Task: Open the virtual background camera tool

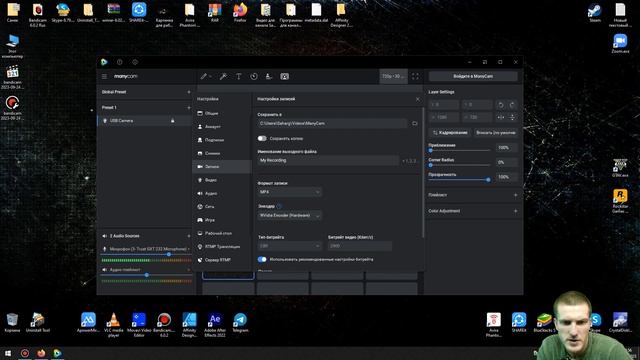Action: [x=284, y=76]
